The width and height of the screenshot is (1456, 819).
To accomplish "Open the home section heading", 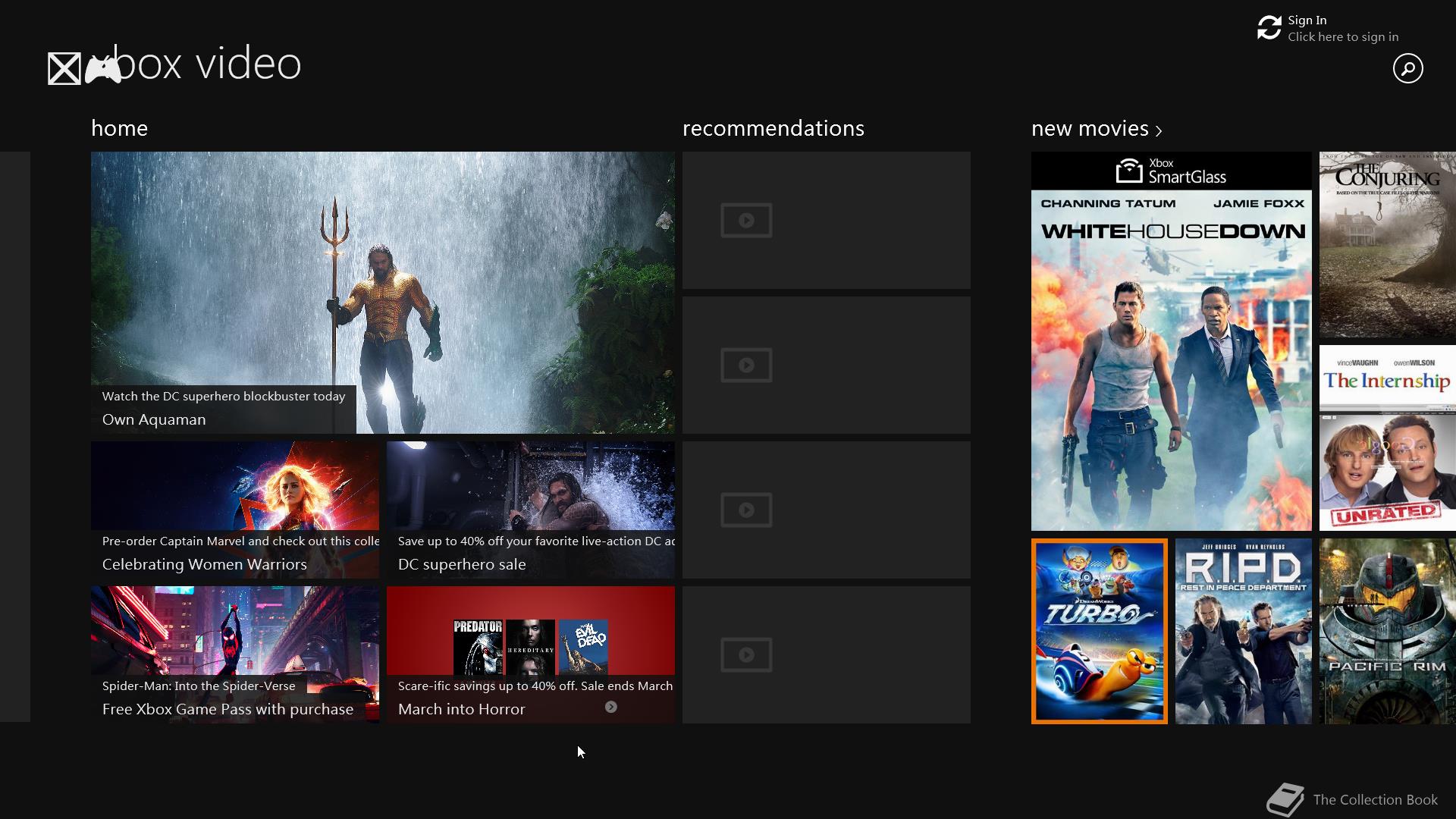I will [x=119, y=128].
